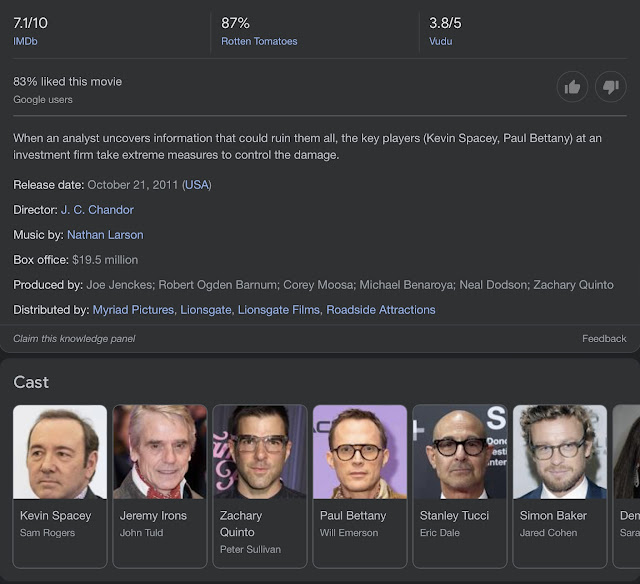Screen dimensions: 640x584
Task: Open director J. C. Chandor link
Action: tap(97, 210)
